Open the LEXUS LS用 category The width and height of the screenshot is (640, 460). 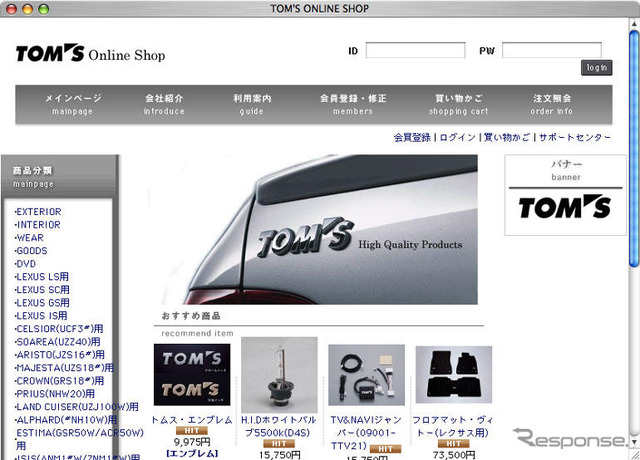click(42, 277)
